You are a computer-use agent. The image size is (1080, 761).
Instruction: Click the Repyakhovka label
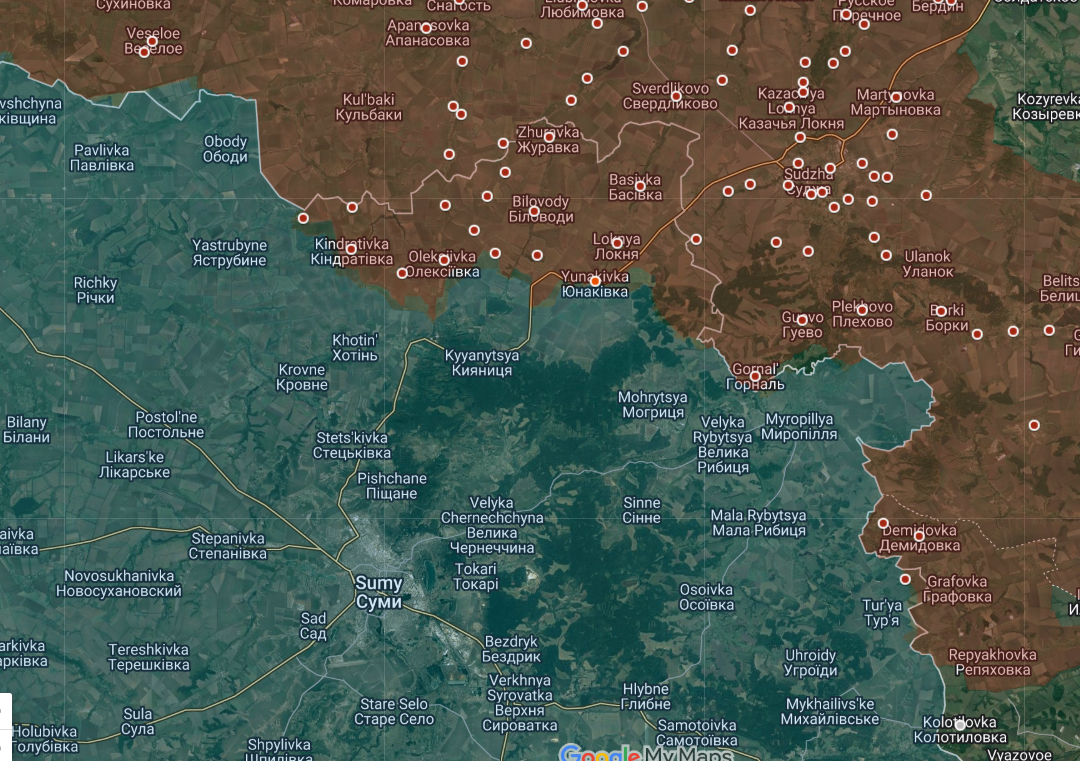[x=992, y=662]
